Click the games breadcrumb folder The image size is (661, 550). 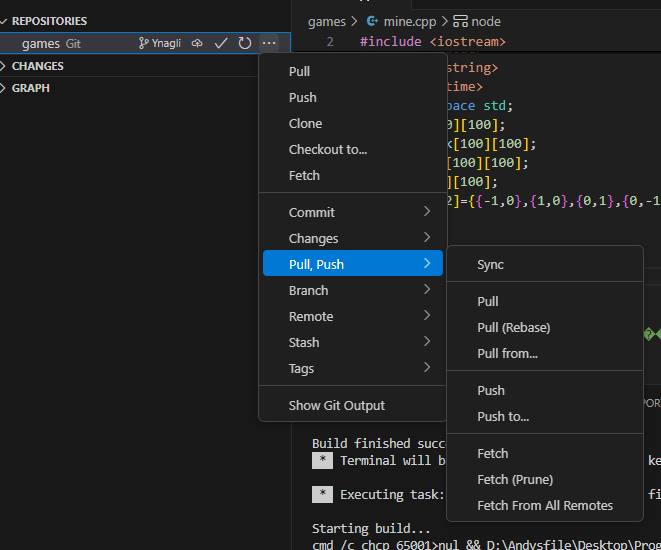[x=327, y=21]
